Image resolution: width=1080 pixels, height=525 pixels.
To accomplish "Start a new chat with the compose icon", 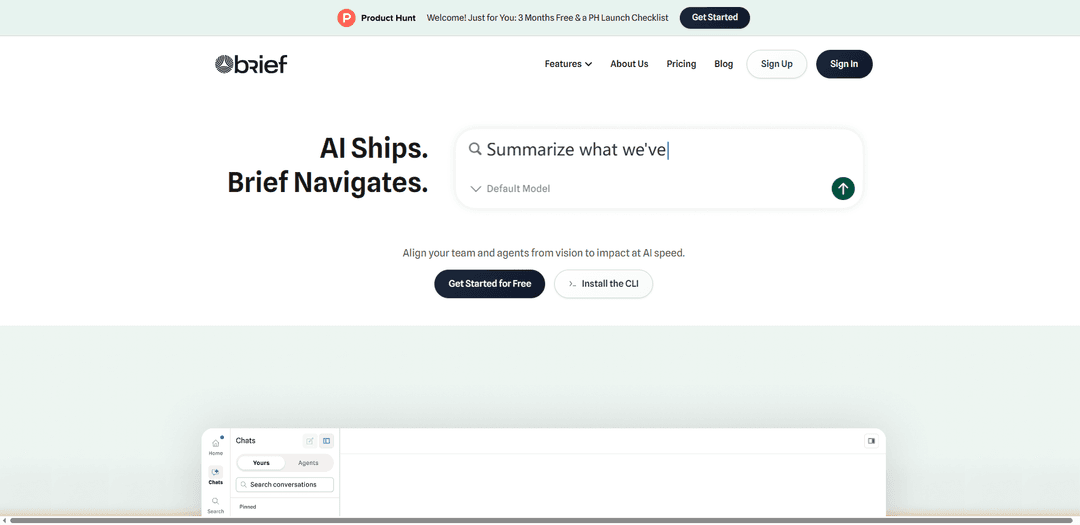I will (310, 441).
